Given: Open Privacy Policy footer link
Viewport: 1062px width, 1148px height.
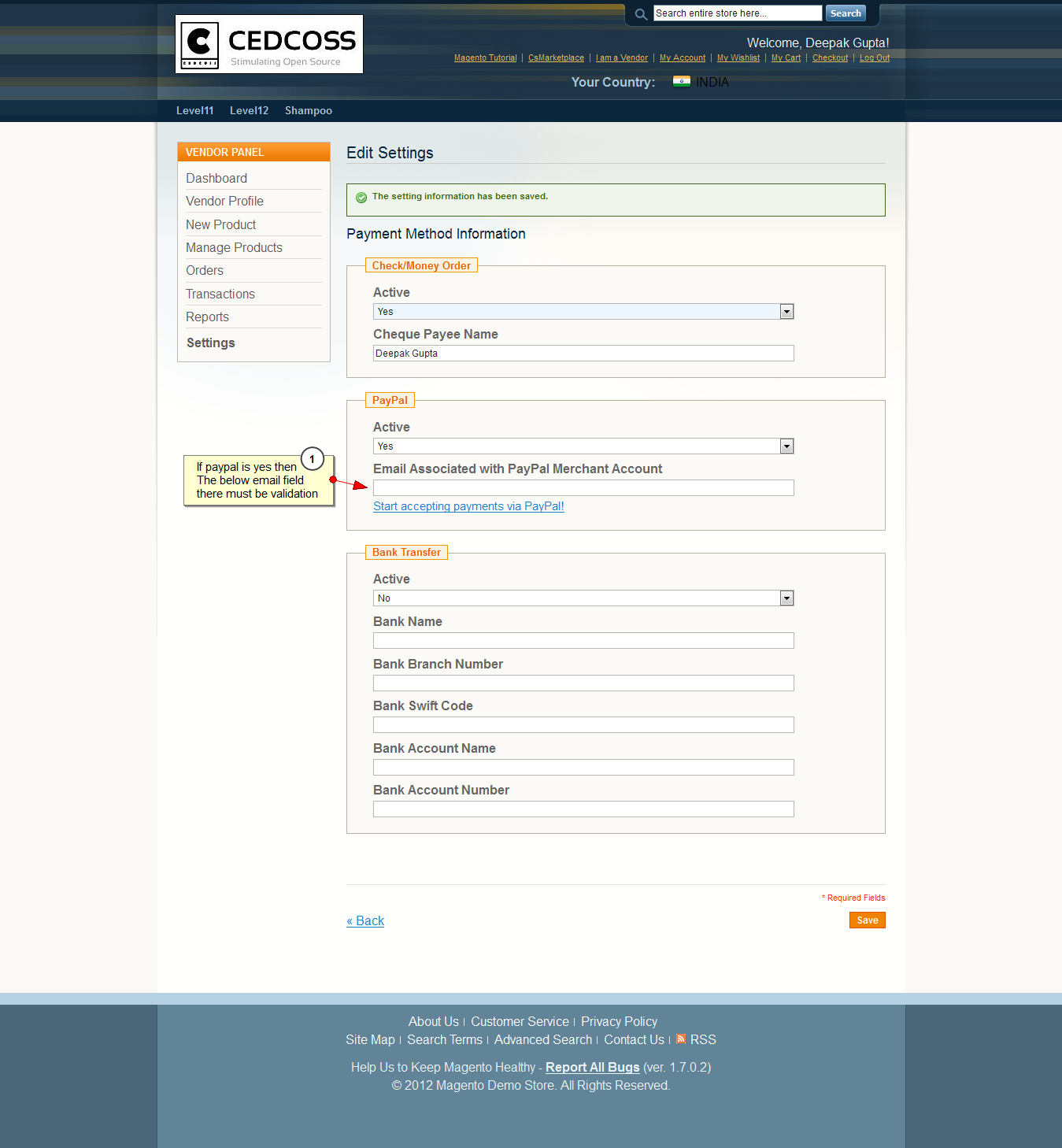Looking at the screenshot, I should coord(619,1022).
